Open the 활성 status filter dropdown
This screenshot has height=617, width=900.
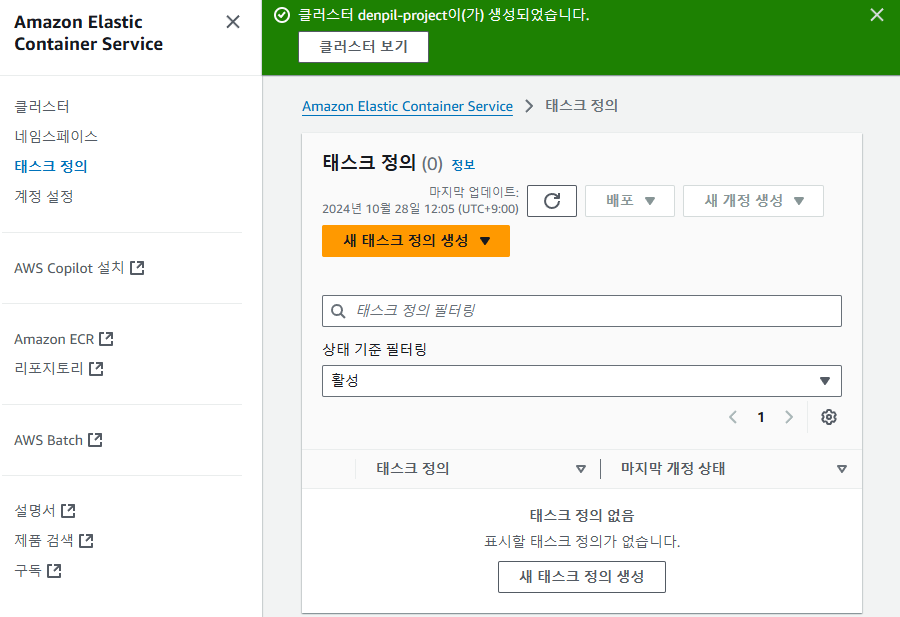coord(581,381)
